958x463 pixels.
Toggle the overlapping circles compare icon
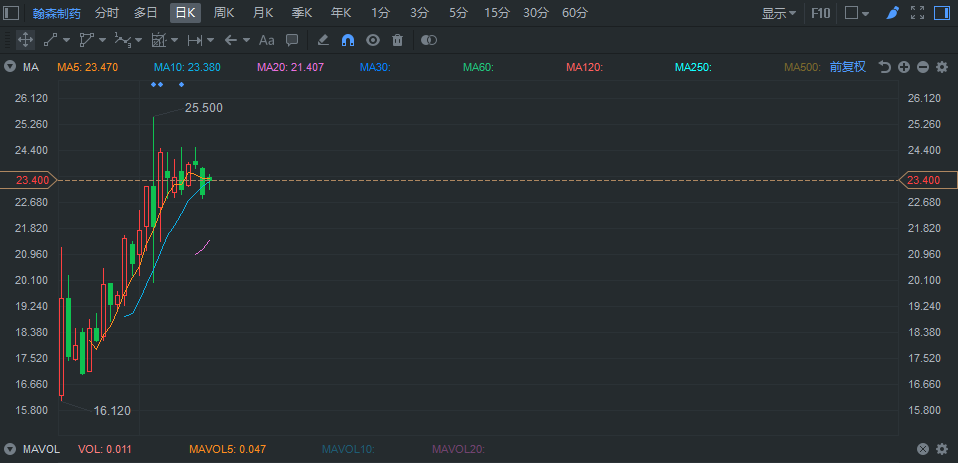(x=429, y=40)
